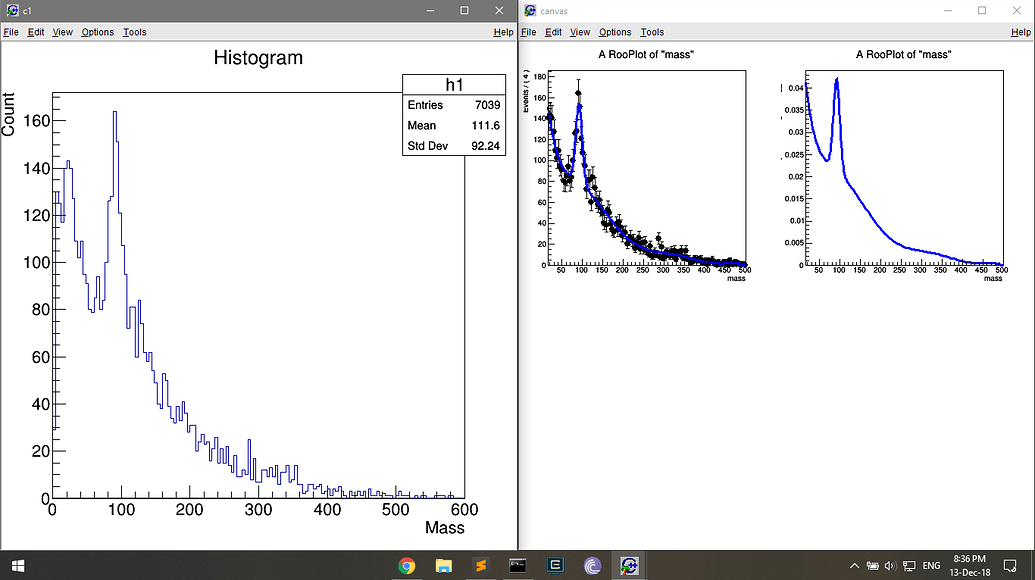Open the Tools menu in the c1 window

tap(134, 32)
